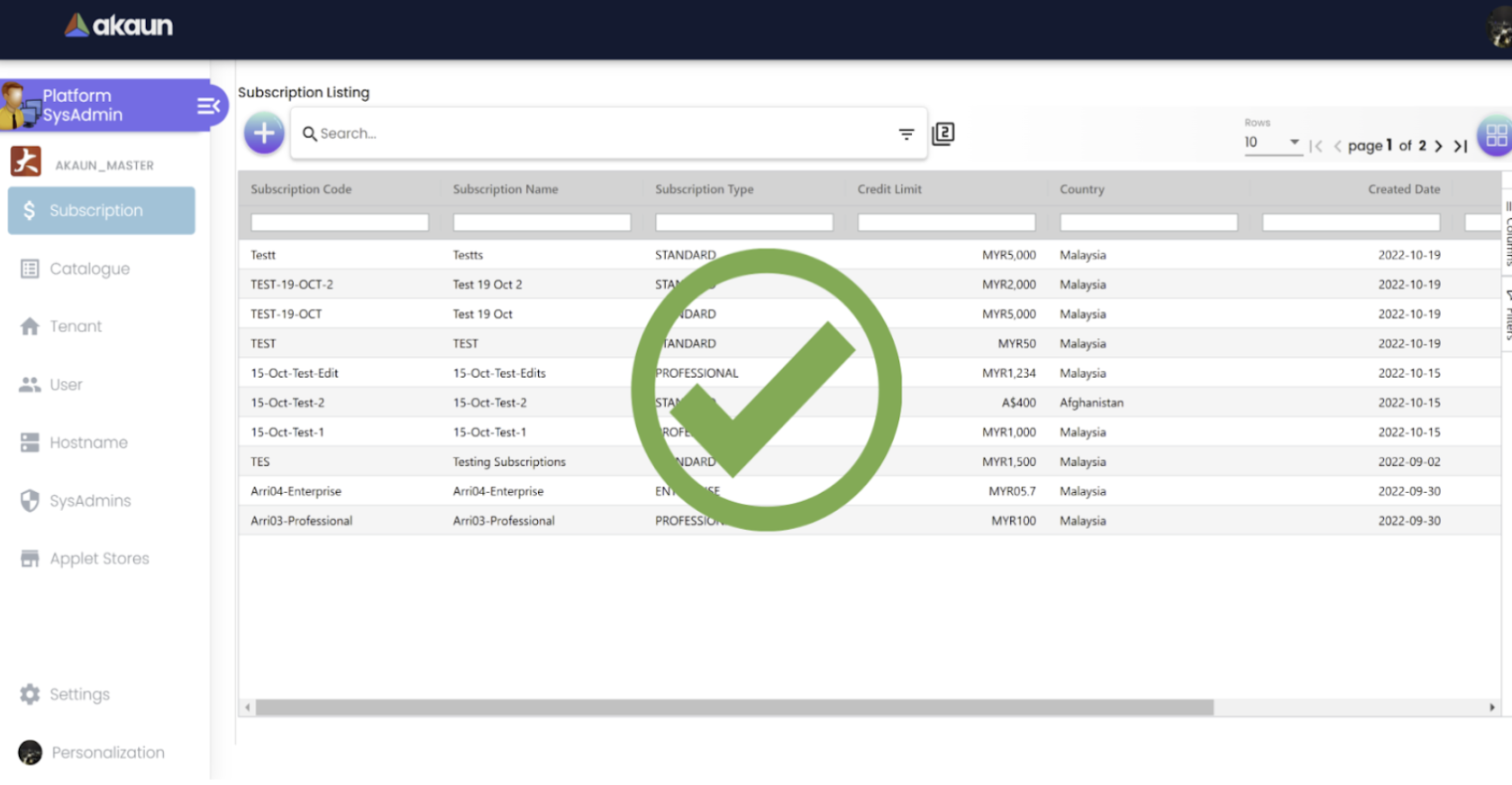Open the SysAdmins shield icon
The height and width of the screenshot is (785, 1512).
[x=30, y=501]
